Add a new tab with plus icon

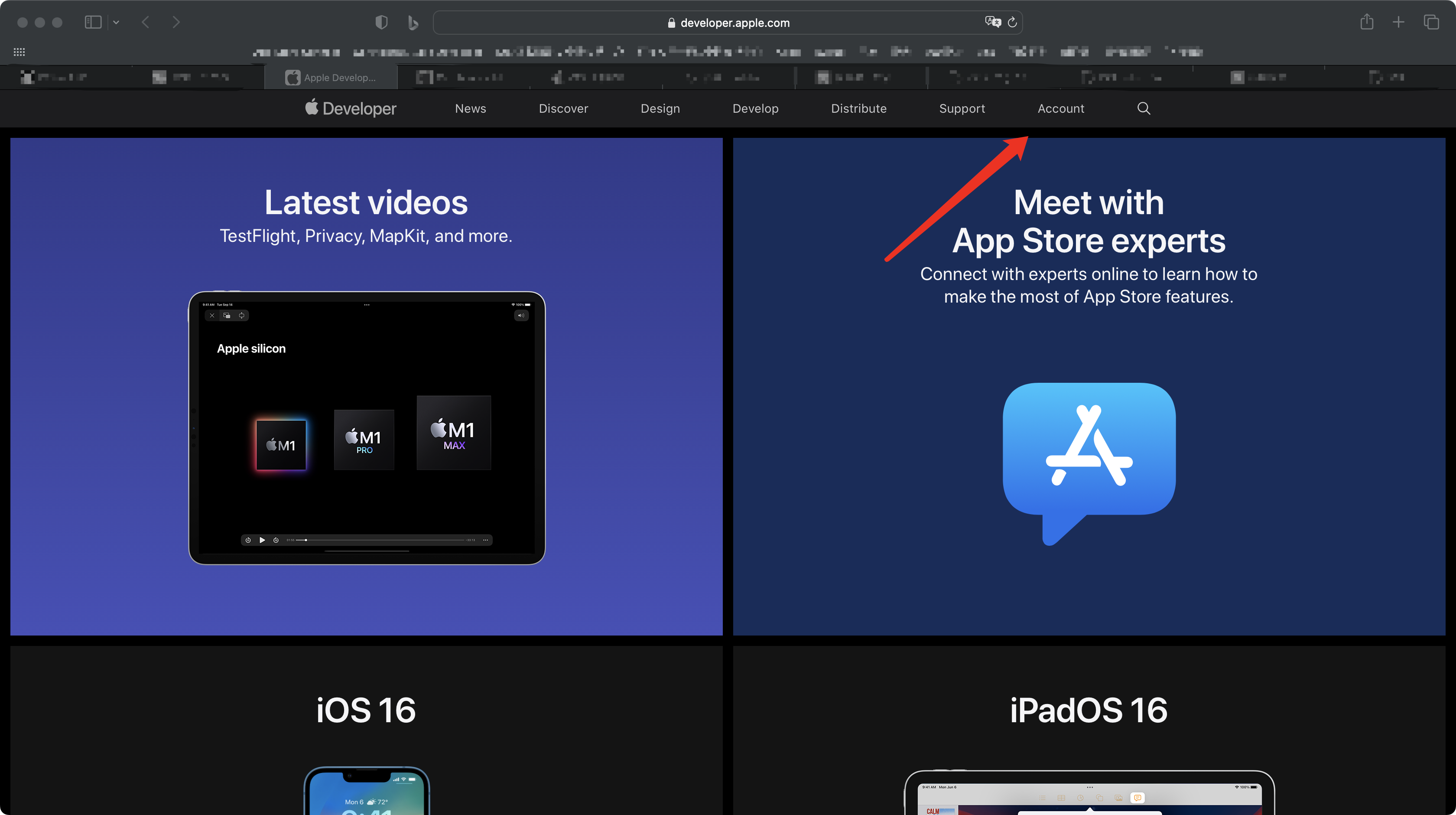click(x=1398, y=22)
